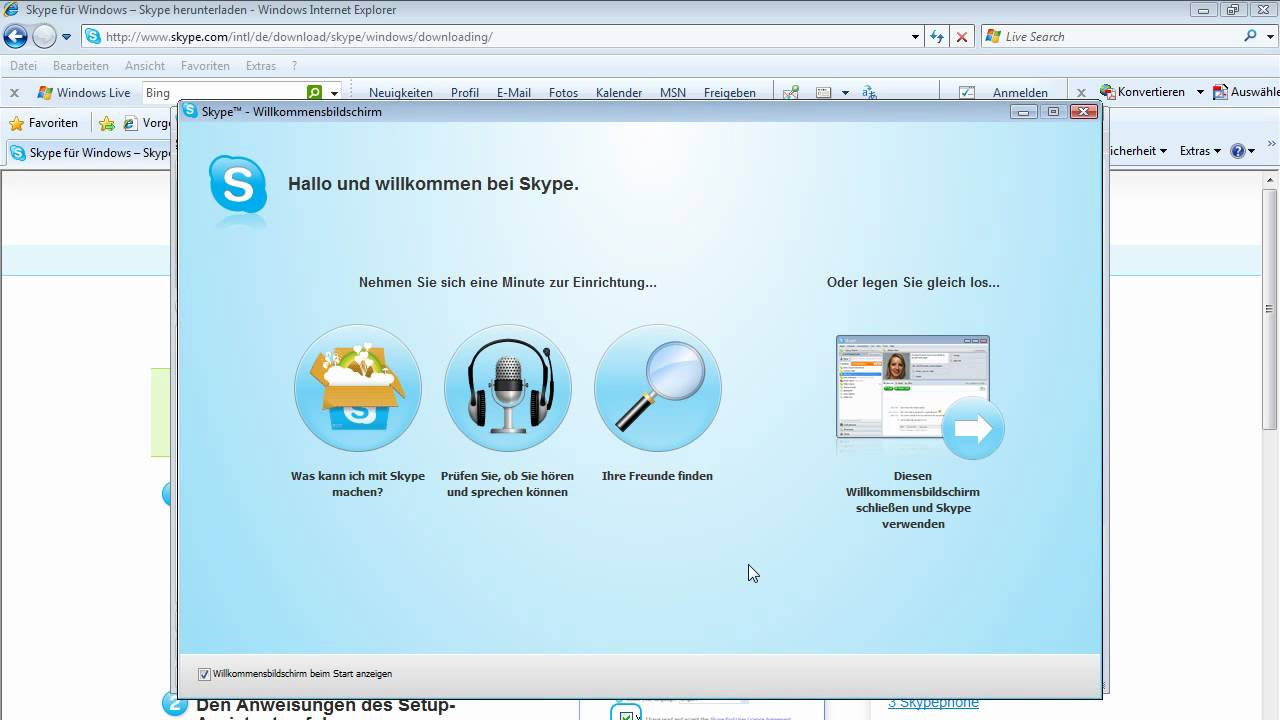Open the recent pages dropdown next to Forward
Image resolution: width=1280 pixels, height=720 pixels.
[67, 37]
